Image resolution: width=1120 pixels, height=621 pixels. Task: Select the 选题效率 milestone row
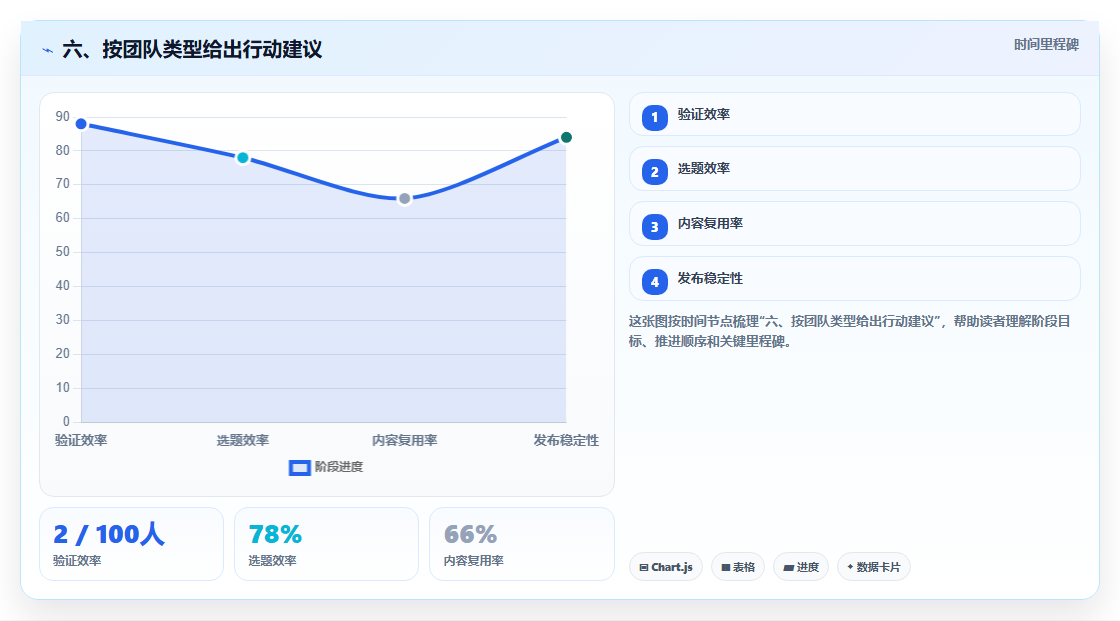point(854,169)
